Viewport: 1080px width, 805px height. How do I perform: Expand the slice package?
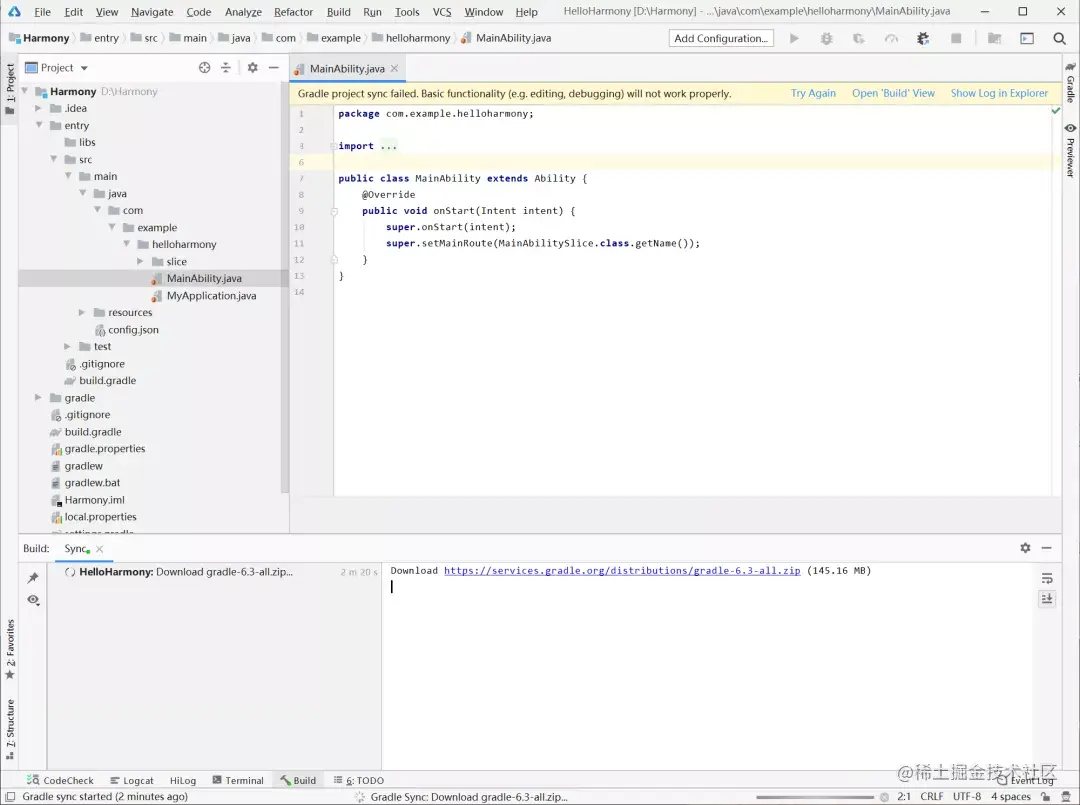pyautogui.click(x=141, y=262)
